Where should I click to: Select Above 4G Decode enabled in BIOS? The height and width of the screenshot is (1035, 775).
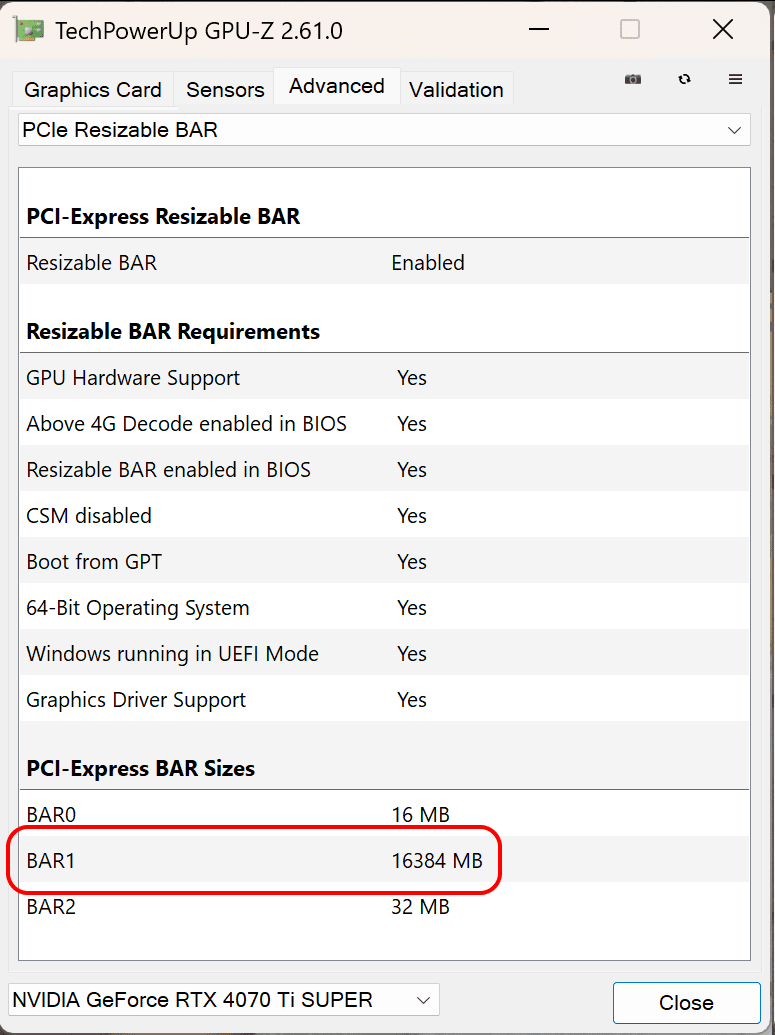[384, 424]
